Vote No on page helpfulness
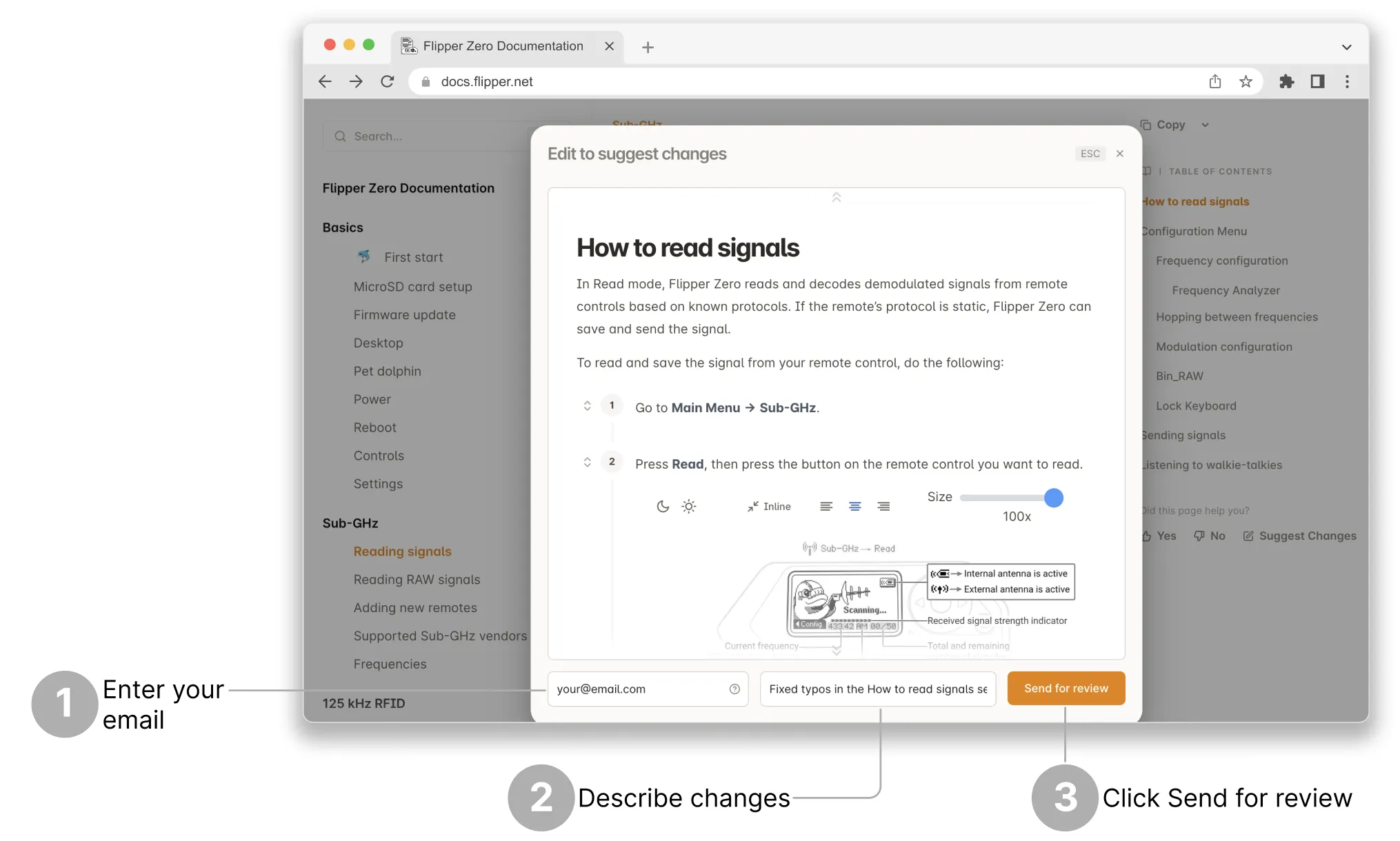 pyautogui.click(x=1210, y=536)
